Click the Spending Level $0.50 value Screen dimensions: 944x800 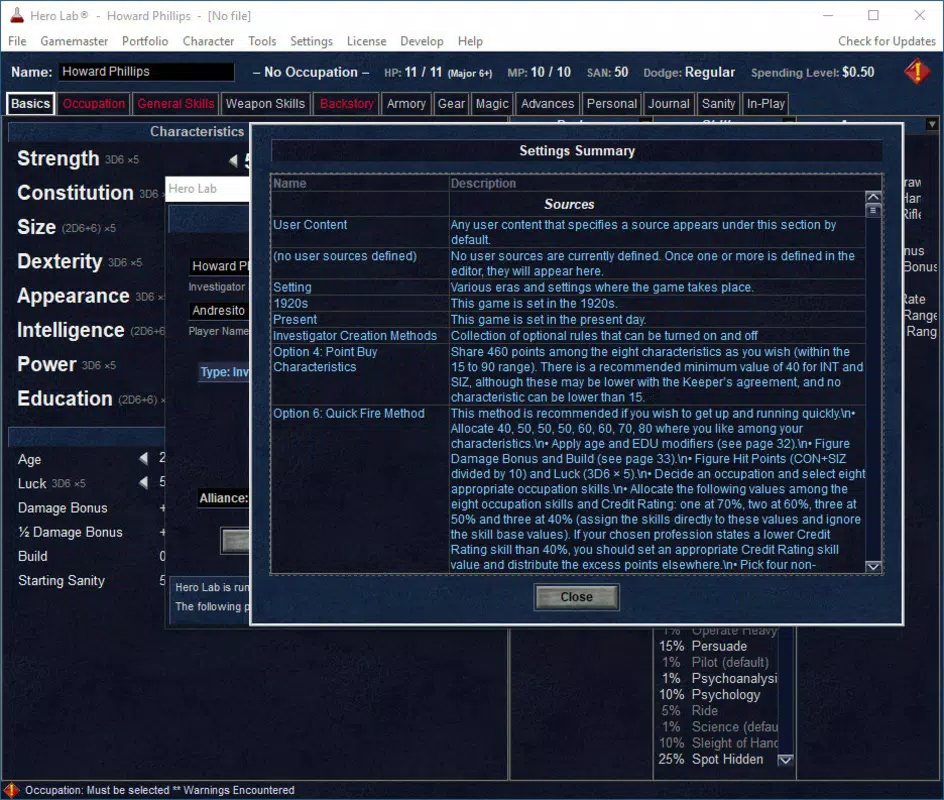pyautogui.click(x=858, y=72)
